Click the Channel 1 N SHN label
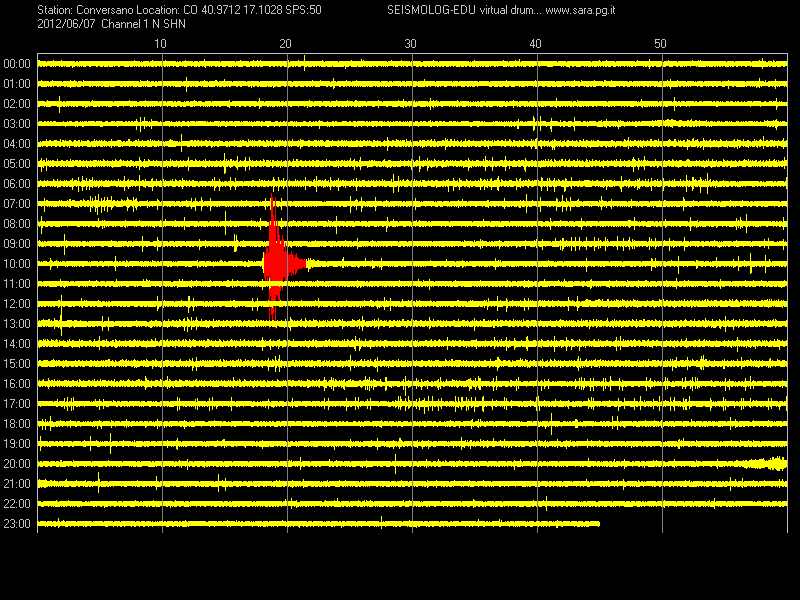Screen dimensions: 800x600 point(143,24)
